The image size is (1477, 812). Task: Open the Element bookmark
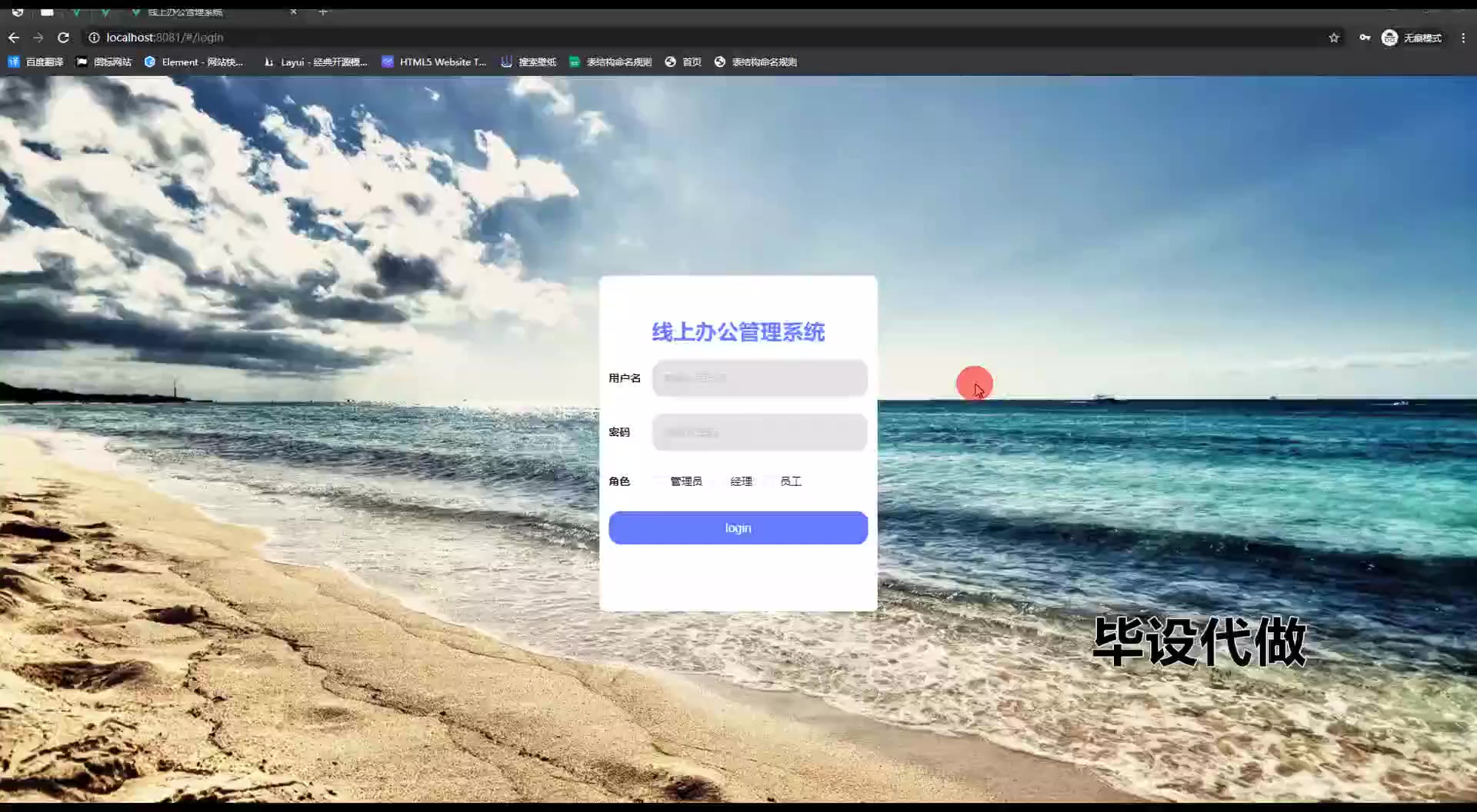194,62
